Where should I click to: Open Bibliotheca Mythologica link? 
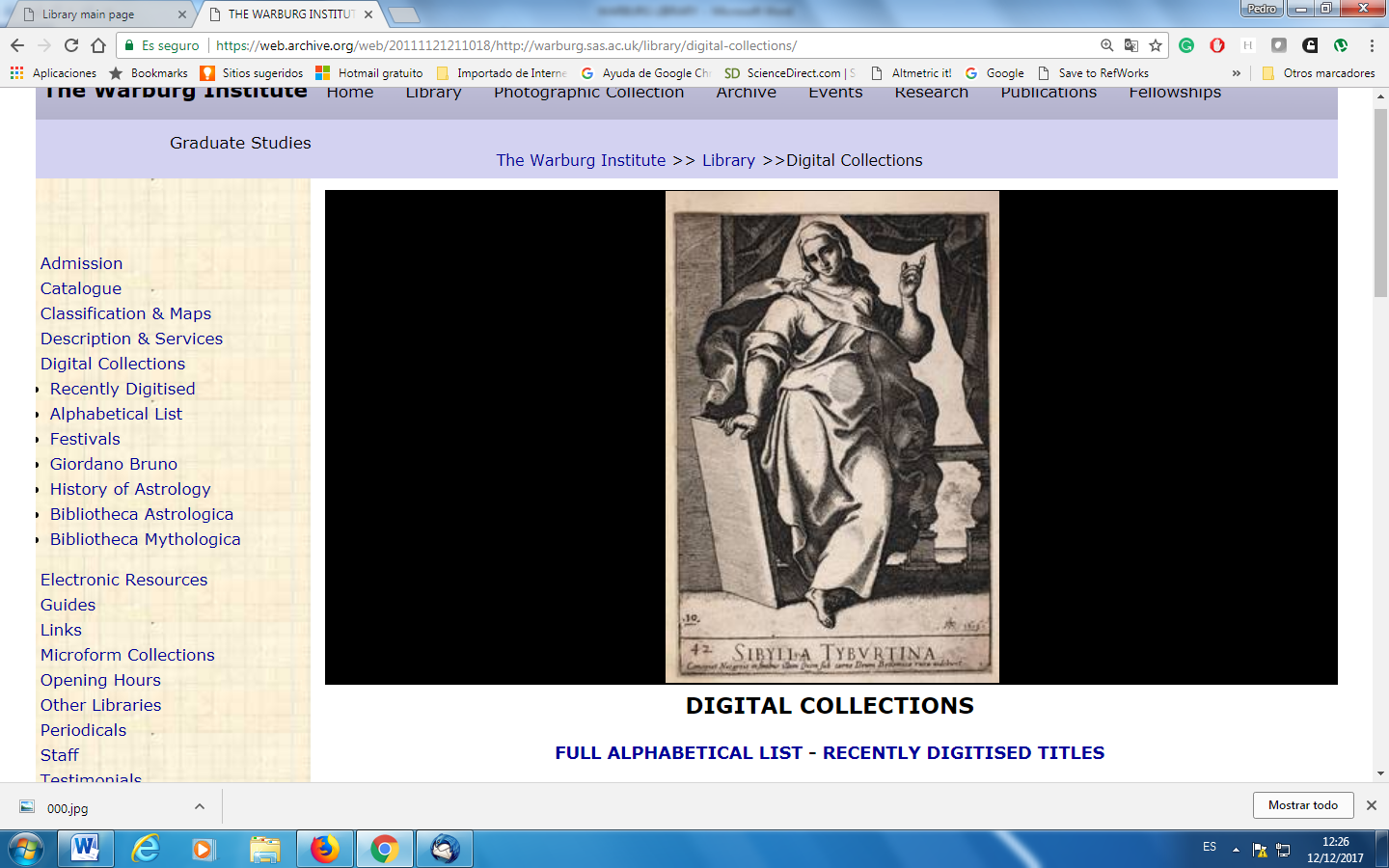pyautogui.click(x=145, y=539)
